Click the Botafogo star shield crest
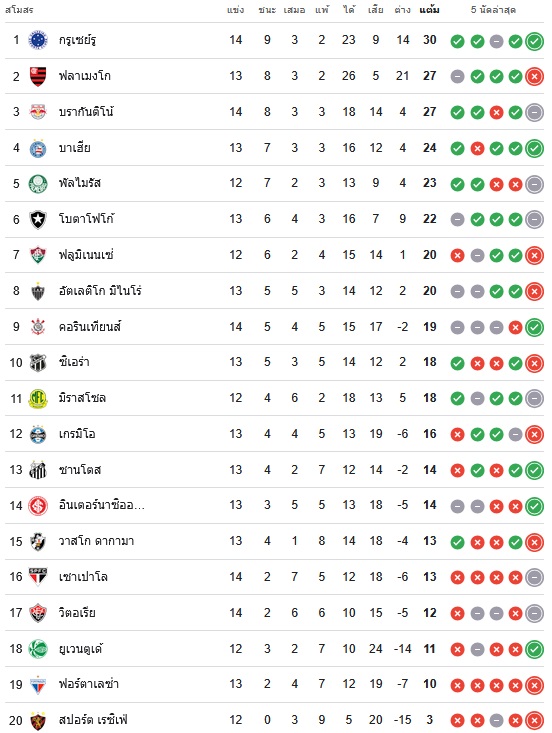The image size is (552, 733). pos(38,219)
